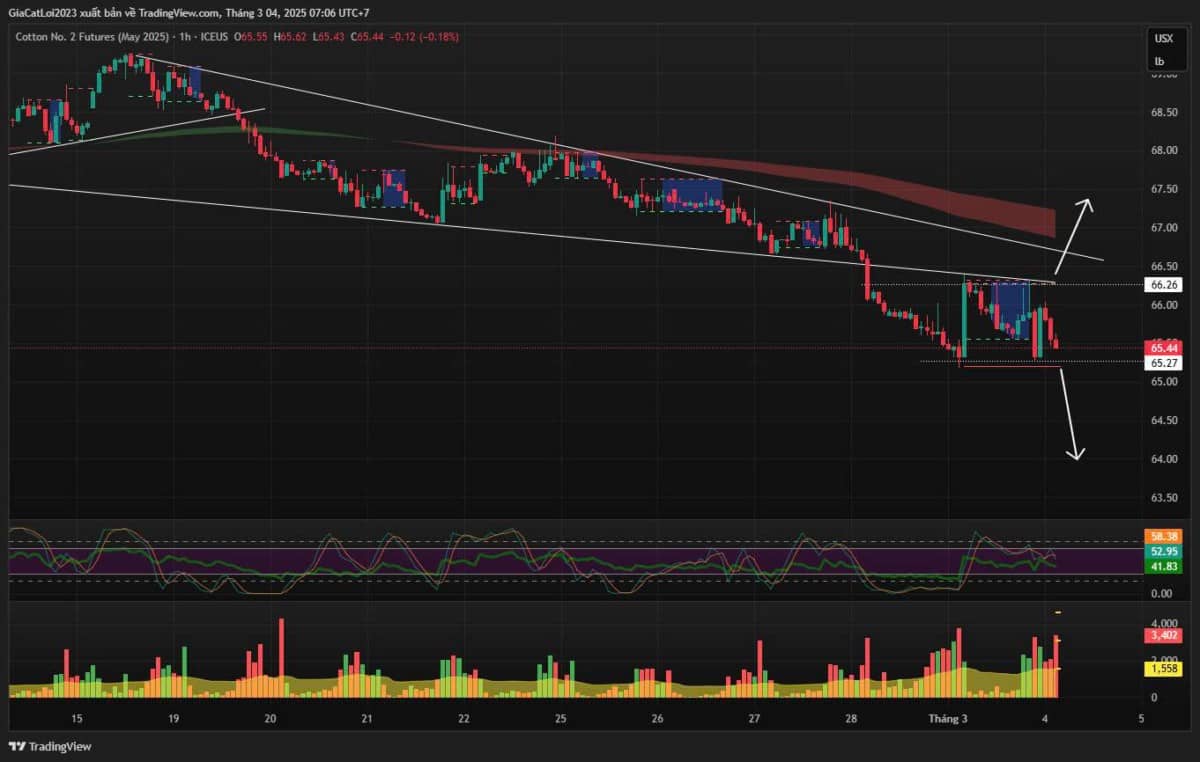Click the high value H65.62
Screen dimensions: 1200x762
[x=290, y=37]
